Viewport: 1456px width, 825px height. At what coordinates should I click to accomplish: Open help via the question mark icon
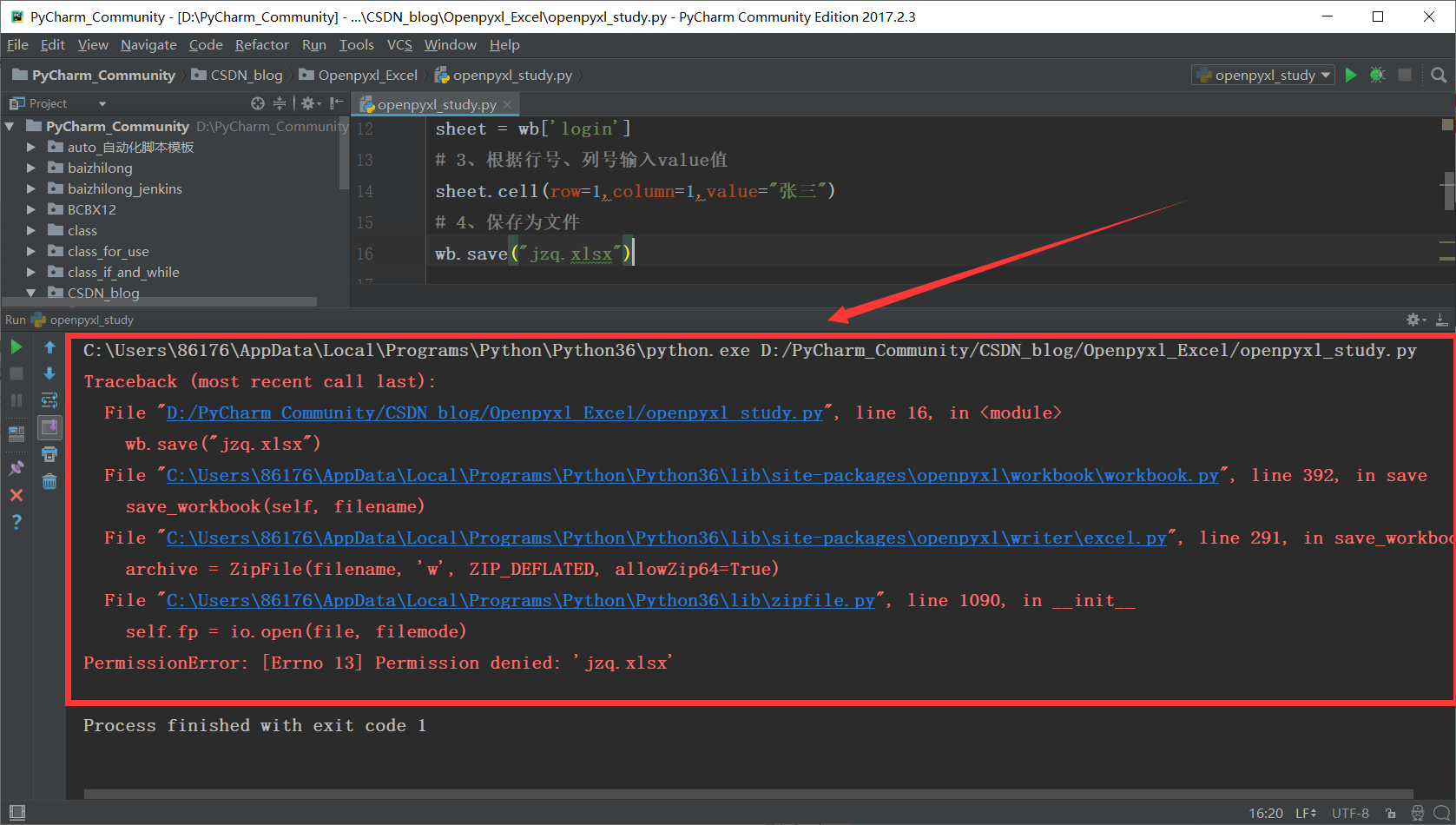pos(16,522)
